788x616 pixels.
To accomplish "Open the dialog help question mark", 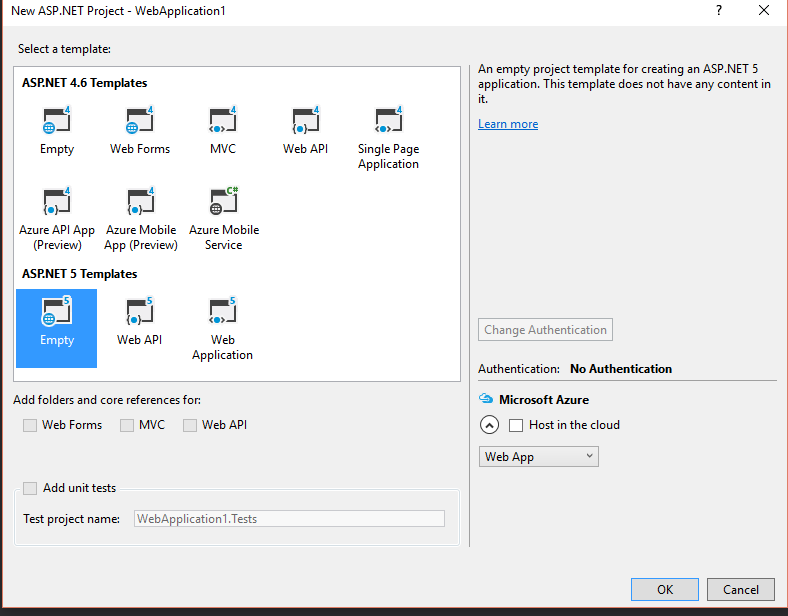I will 719,11.
